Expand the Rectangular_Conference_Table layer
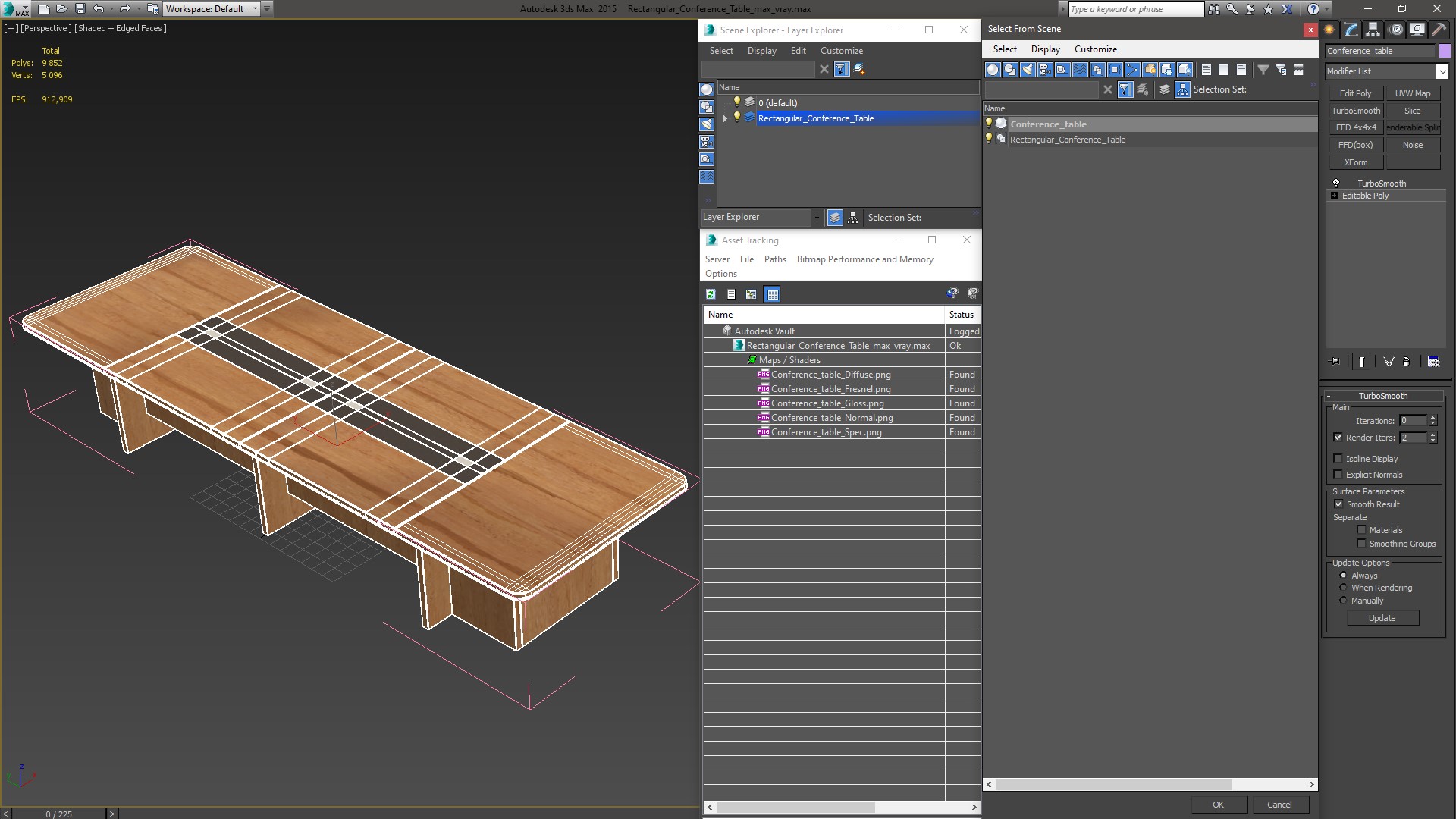Image resolution: width=1456 pixels, height=819 pixels. (723, 118)
